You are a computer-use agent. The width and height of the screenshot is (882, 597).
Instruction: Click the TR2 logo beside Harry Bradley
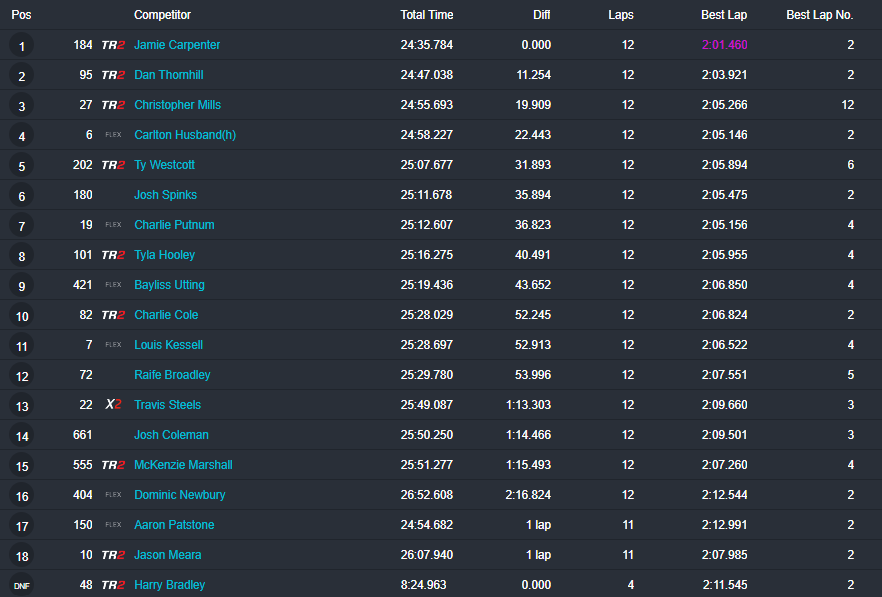point(113,585)
